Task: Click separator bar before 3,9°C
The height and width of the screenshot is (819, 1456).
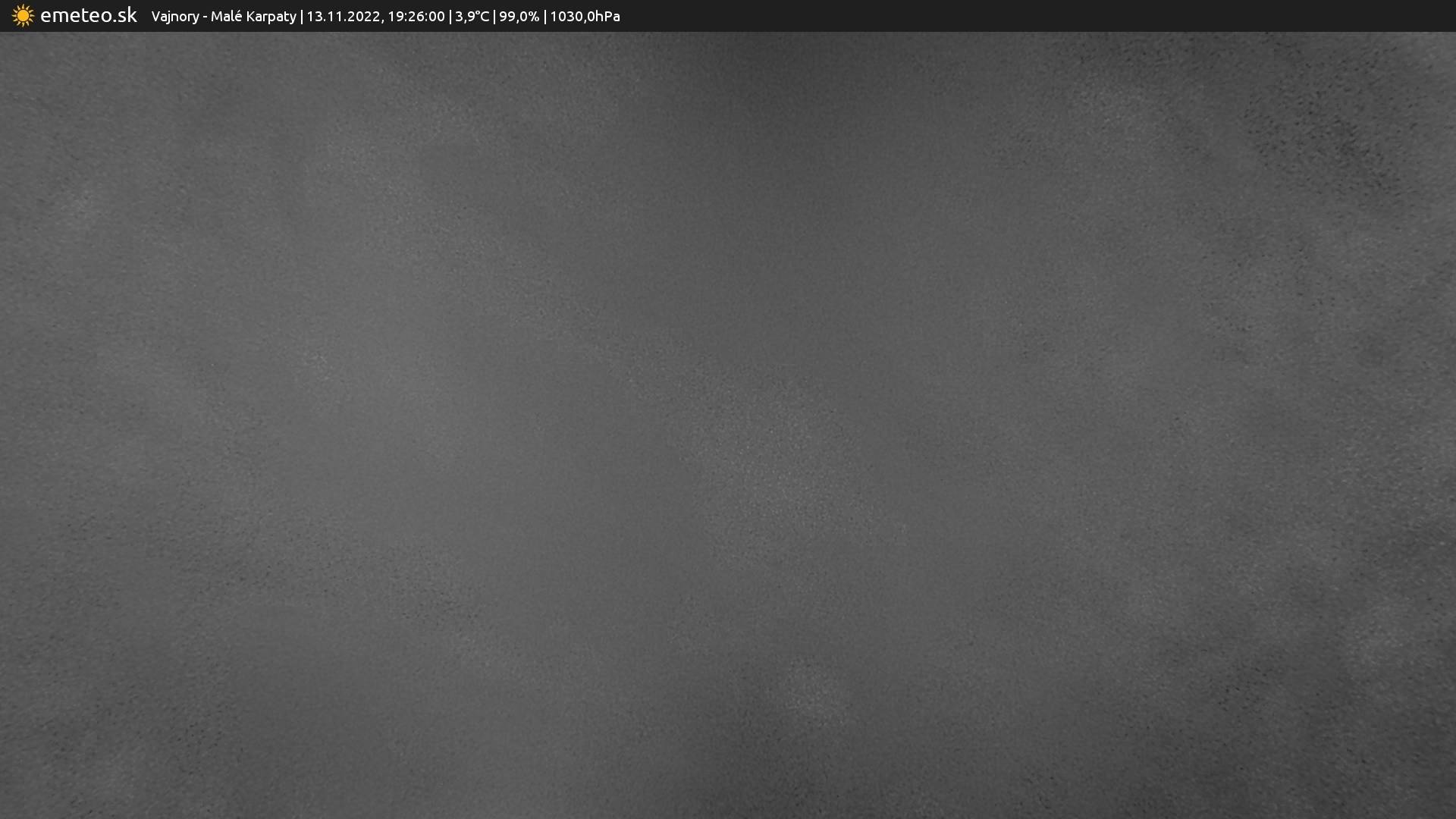Action: tap(450, 17)
